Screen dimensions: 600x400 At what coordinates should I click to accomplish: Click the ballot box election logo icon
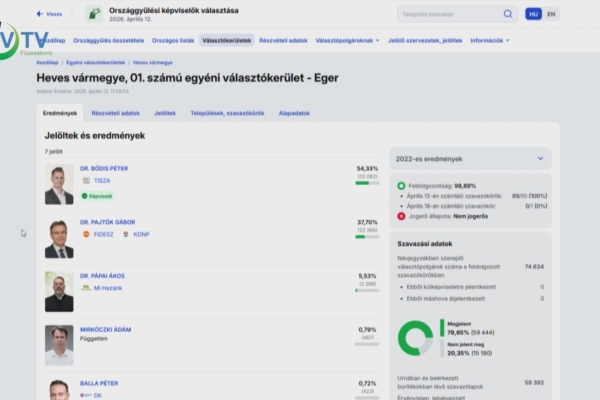point(94,14)
